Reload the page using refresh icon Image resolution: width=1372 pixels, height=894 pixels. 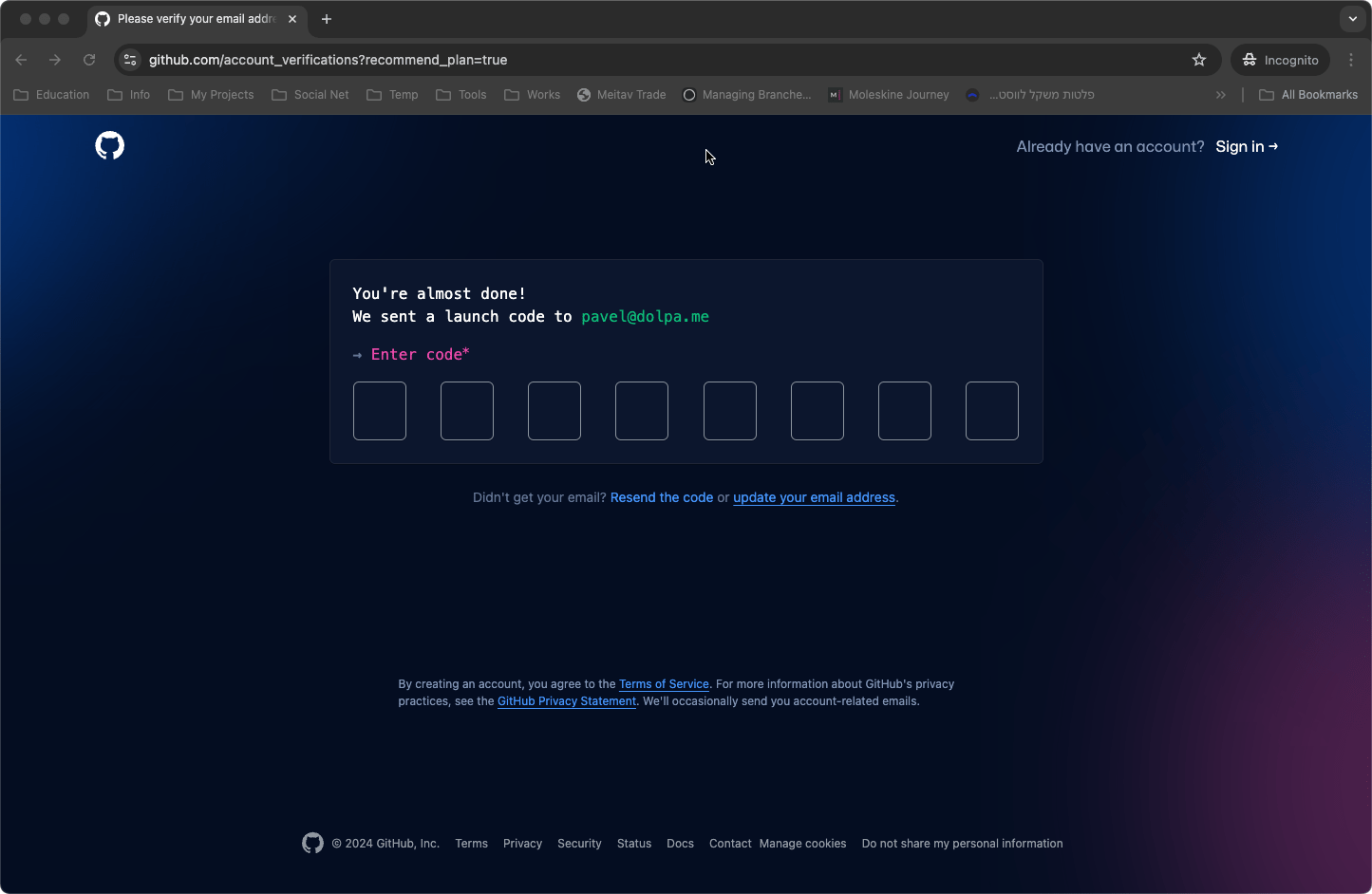click(x=89, y=60)
